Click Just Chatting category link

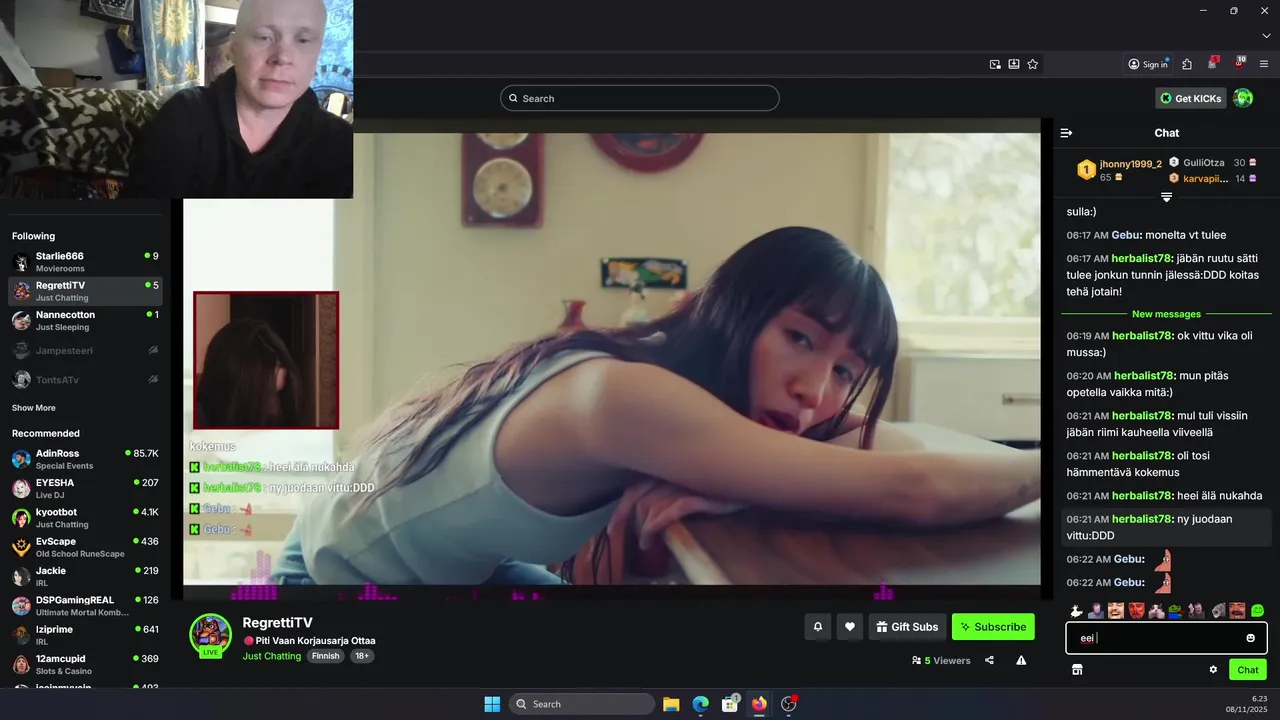(x=271, y=656)
